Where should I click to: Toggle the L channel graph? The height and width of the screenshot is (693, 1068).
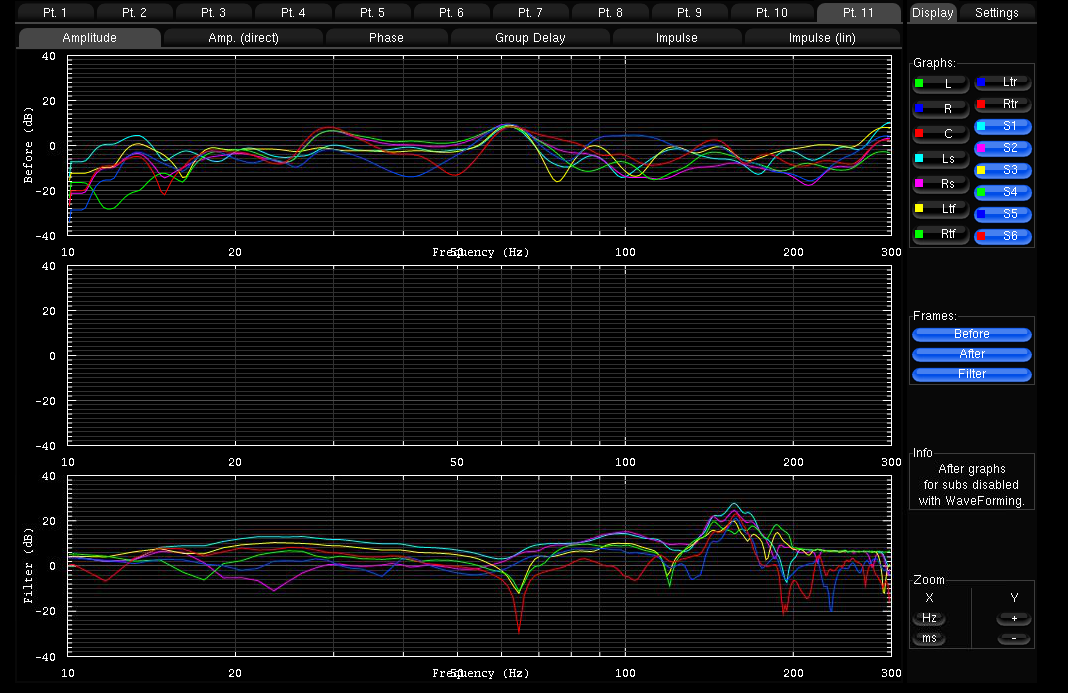[941, 84]
